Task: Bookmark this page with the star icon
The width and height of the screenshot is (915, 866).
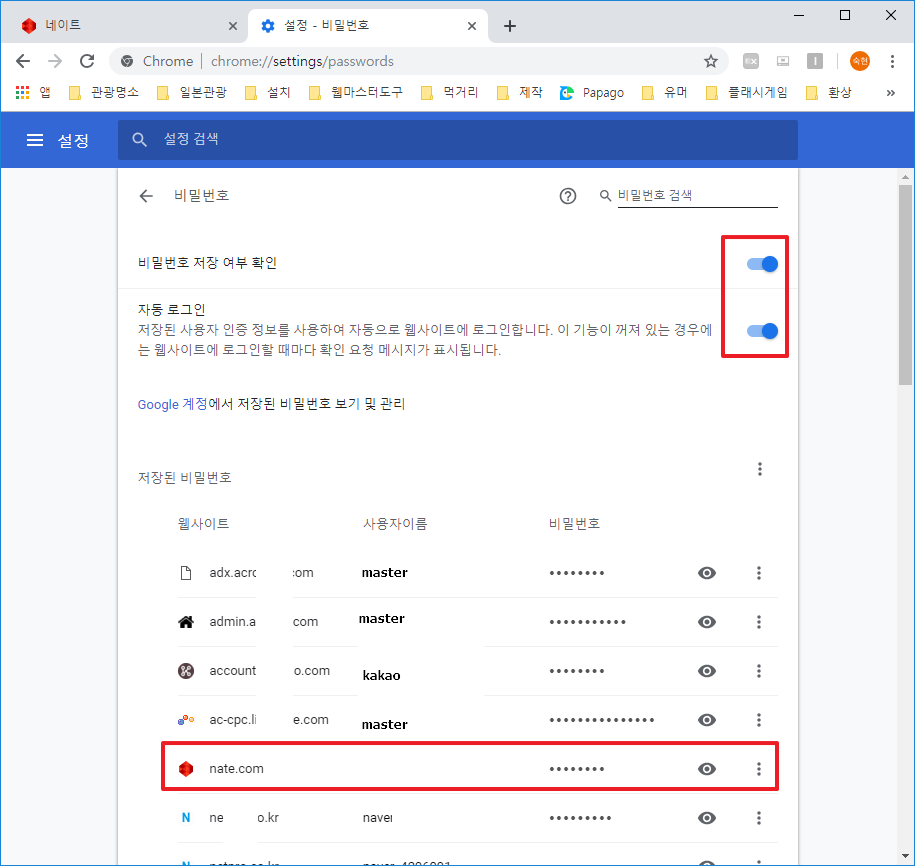Action: pos(710,61)
